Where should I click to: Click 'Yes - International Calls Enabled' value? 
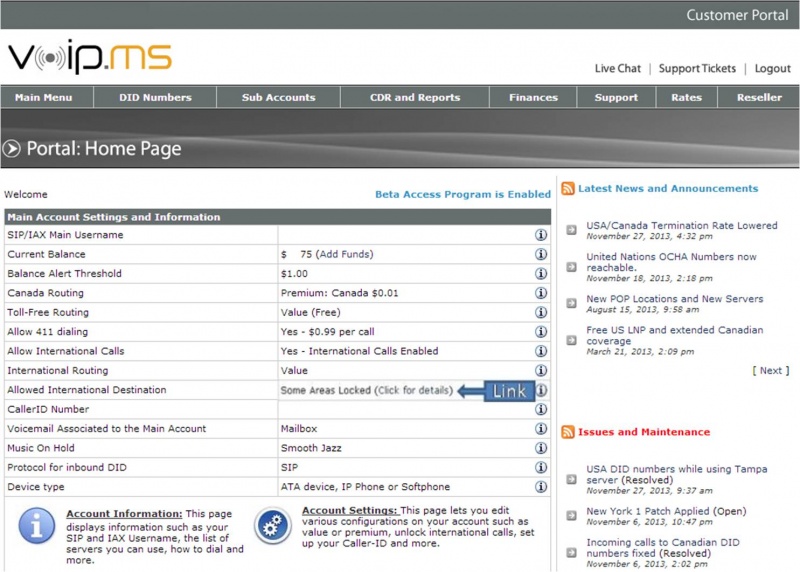(359, 351)
